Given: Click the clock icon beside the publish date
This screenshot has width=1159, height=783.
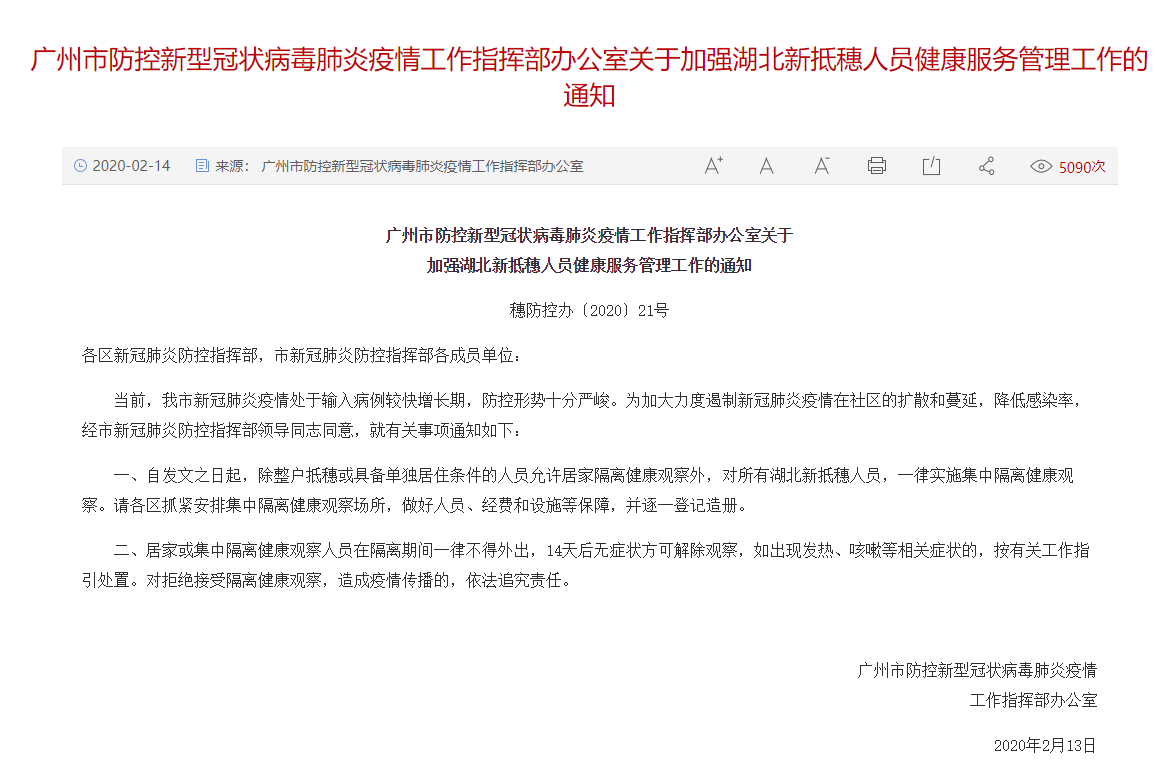Looking at the screenshot, I should [x=81, y=166].
